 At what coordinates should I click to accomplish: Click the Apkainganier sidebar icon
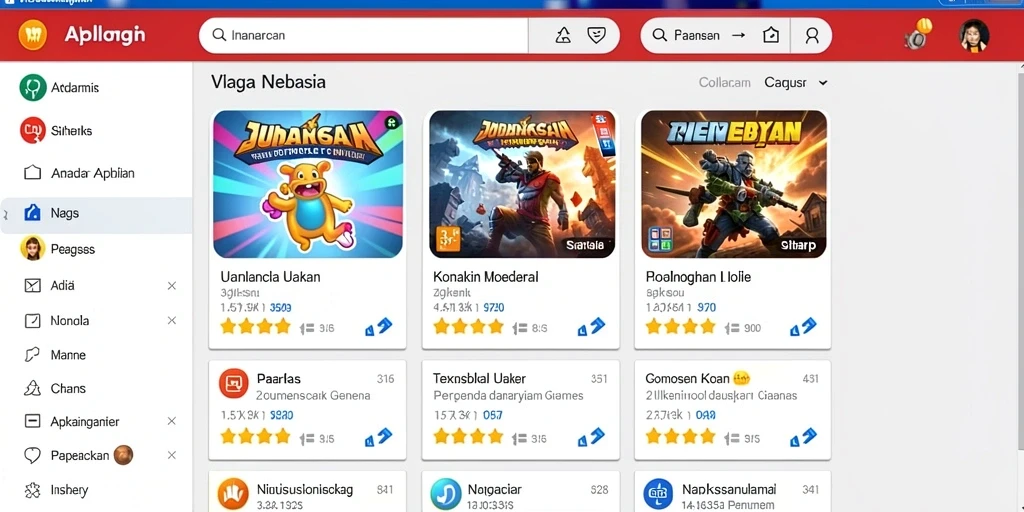coord(32,421)
